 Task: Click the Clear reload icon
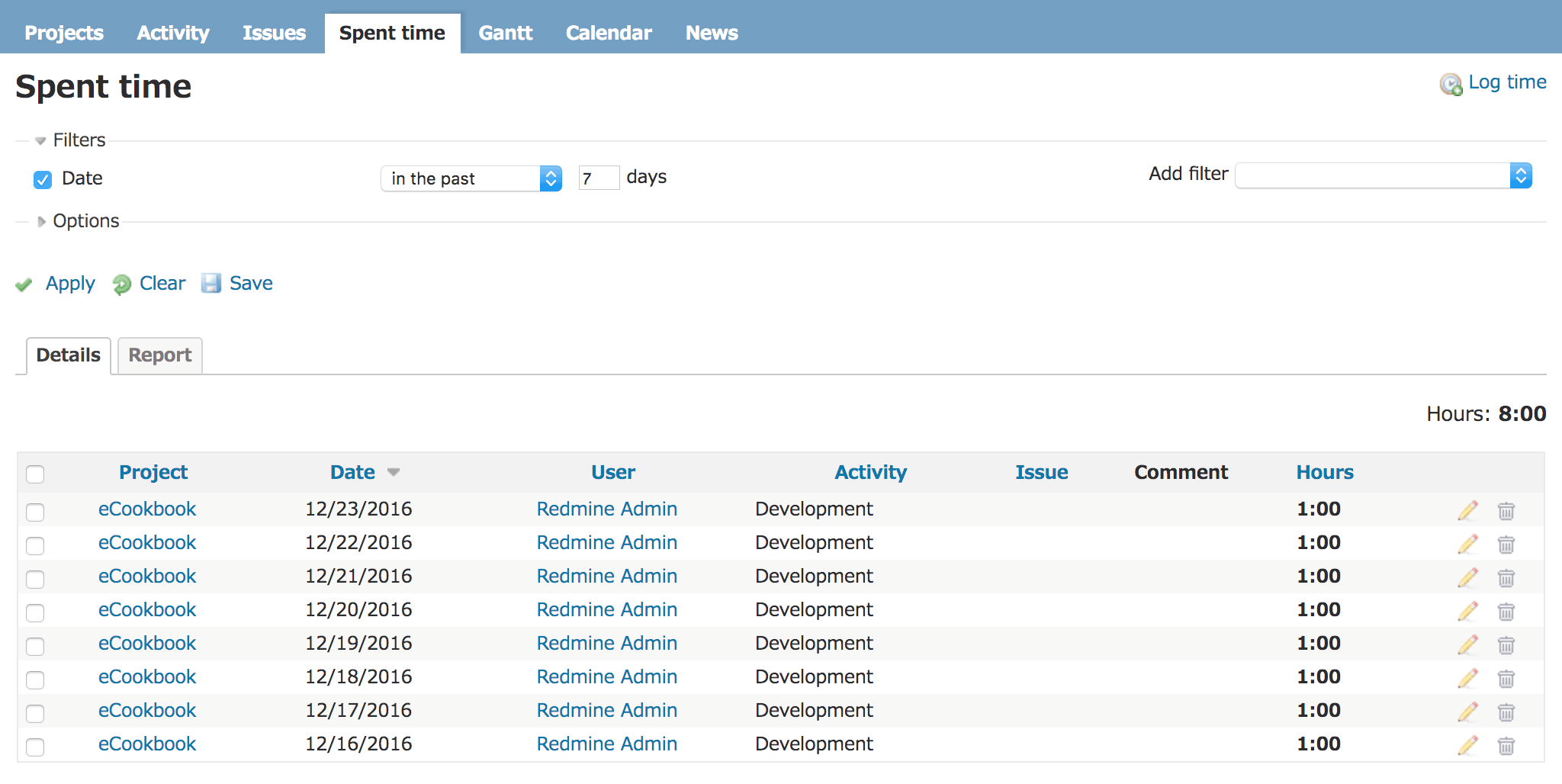coord(121,284)
